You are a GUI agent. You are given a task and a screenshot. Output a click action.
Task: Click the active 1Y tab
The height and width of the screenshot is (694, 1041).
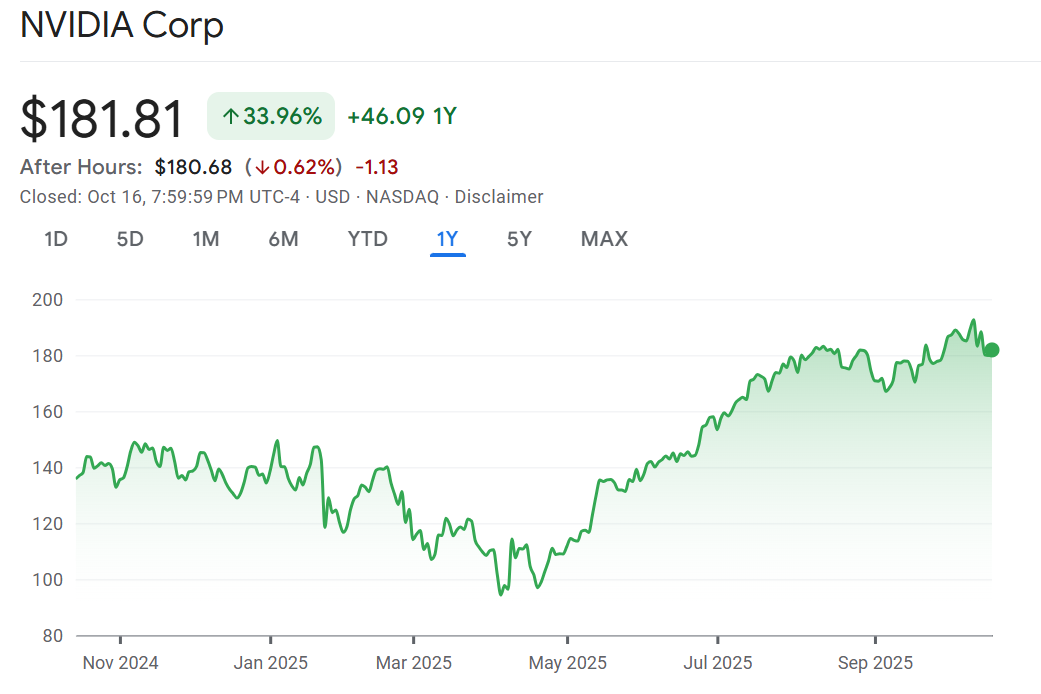pos(447,239)
